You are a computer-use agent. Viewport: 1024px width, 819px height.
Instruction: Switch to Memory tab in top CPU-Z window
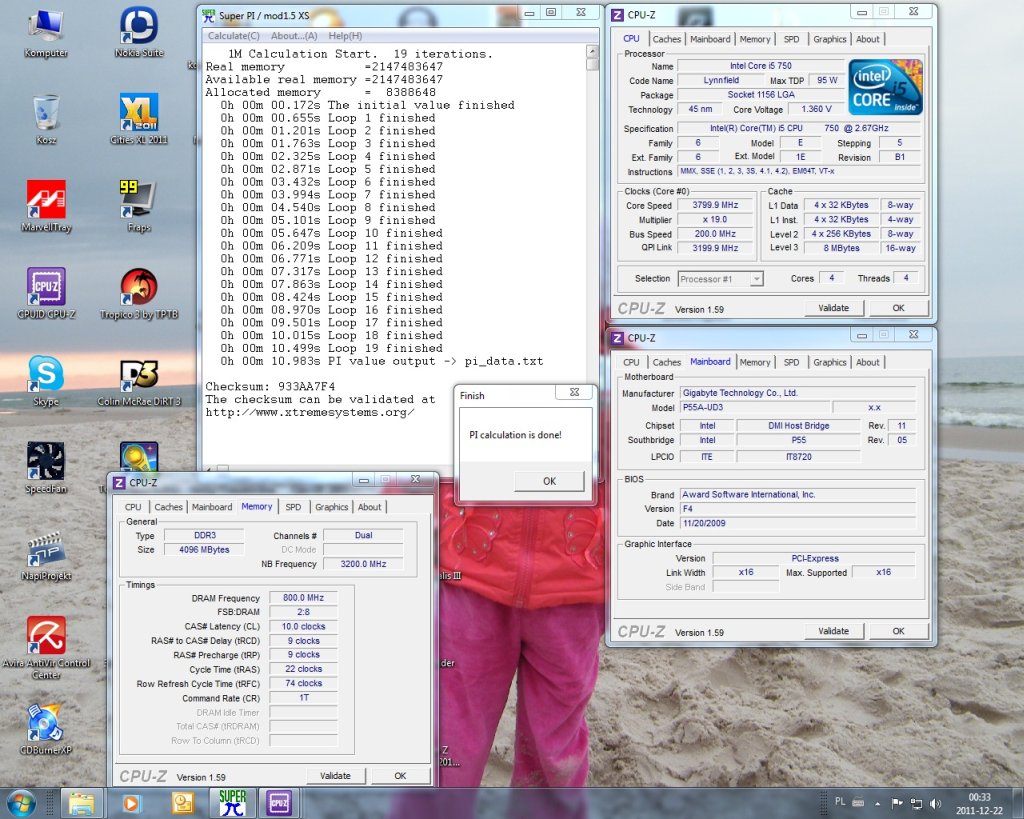[x=755, y=39]
